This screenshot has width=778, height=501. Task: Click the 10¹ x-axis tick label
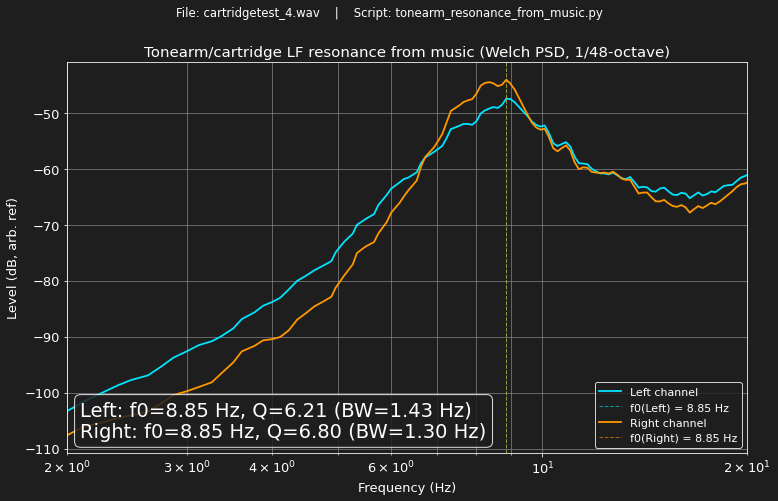(542, 467)
